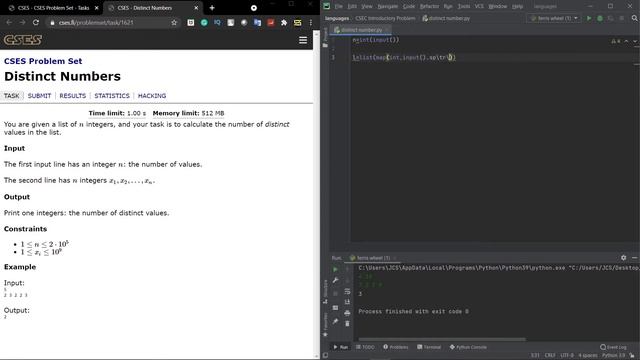640x360 pixels.
Task: Rerun program with green arrow in Run panel
Action: (x=335, y=269)
